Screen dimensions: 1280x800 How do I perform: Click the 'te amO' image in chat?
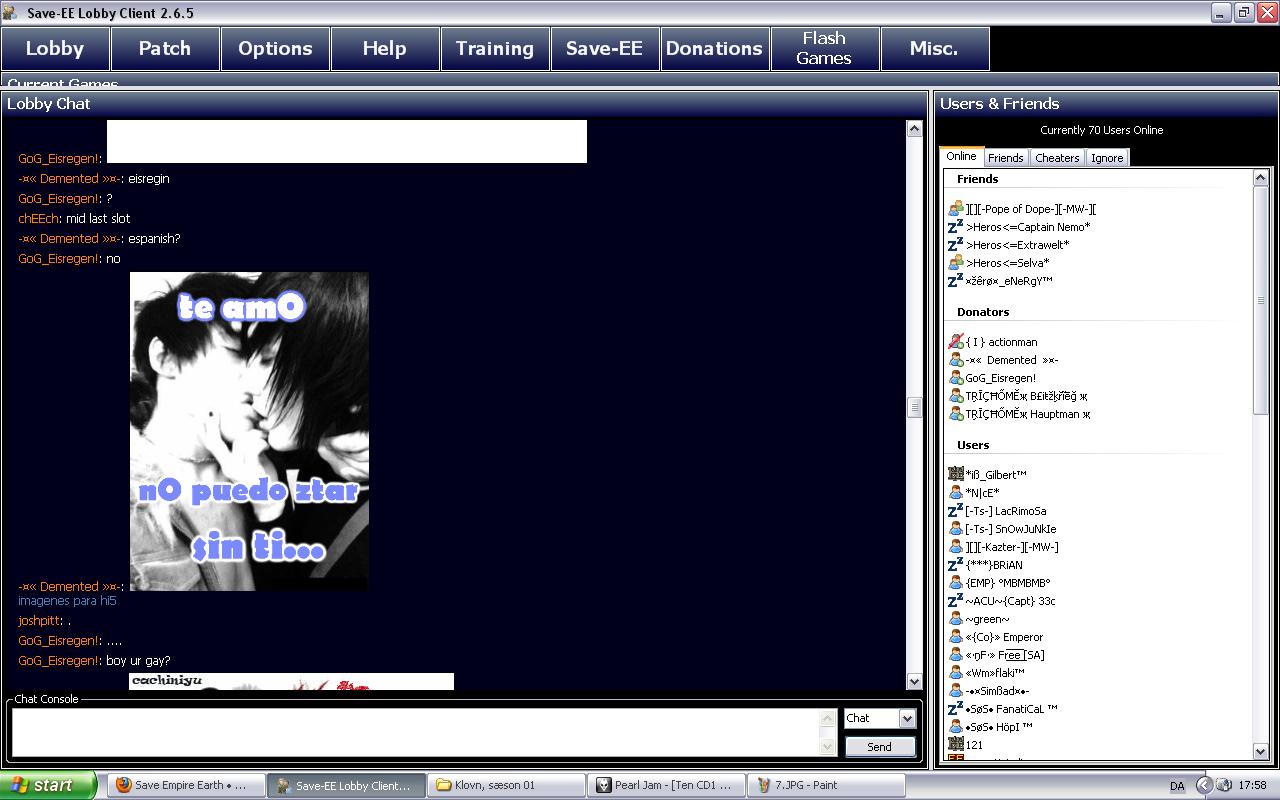tap(249, 431)
